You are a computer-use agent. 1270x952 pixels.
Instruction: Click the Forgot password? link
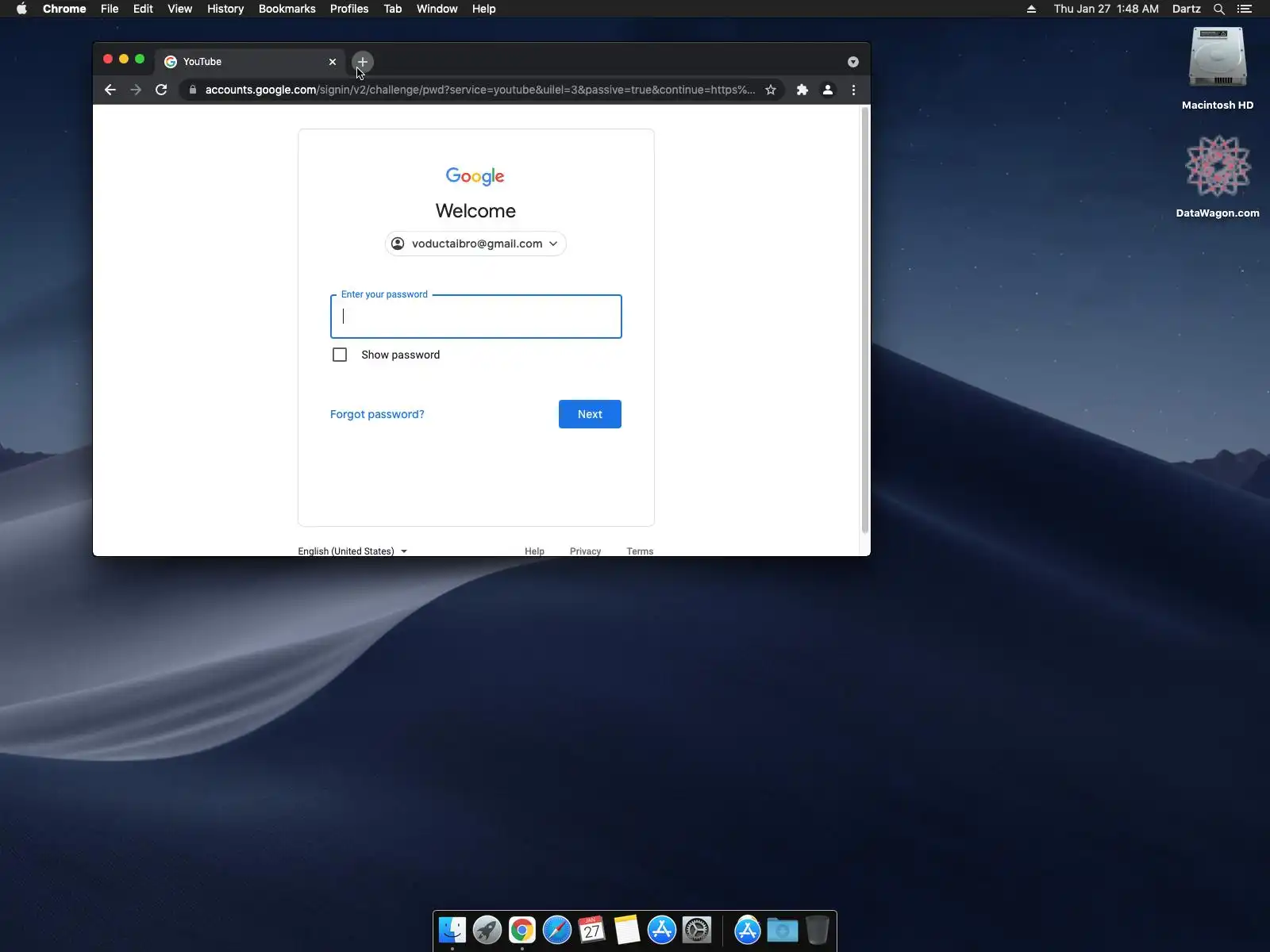point(377,414)
